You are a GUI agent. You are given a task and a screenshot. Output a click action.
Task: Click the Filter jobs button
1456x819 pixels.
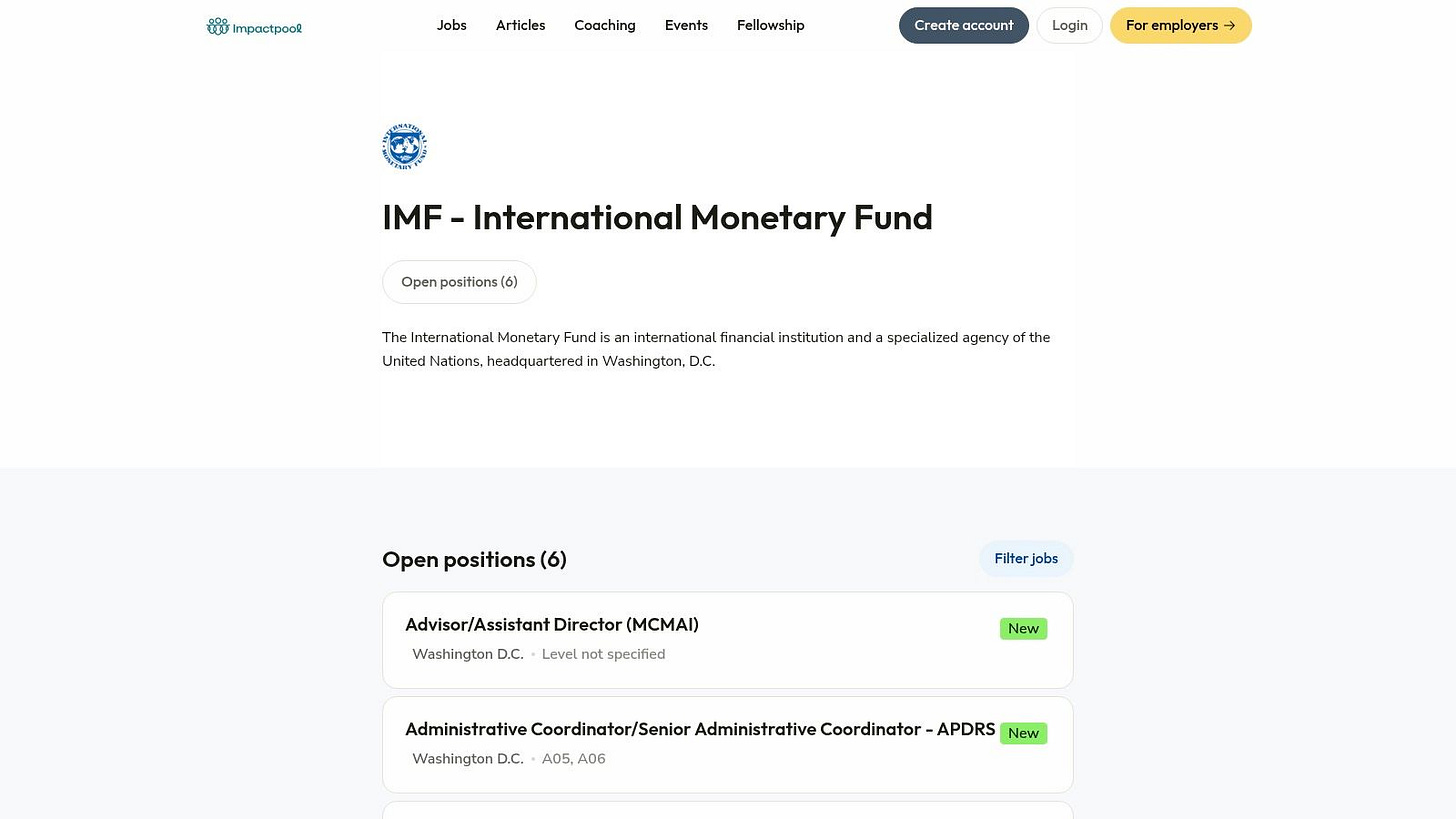[1025, 558]
